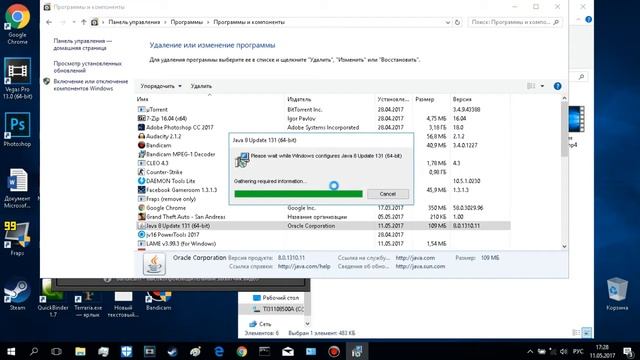Open Google Chrome on taskbar
Image resolution: width=640 pixels, height=360 pixels.
click(242, 351)
